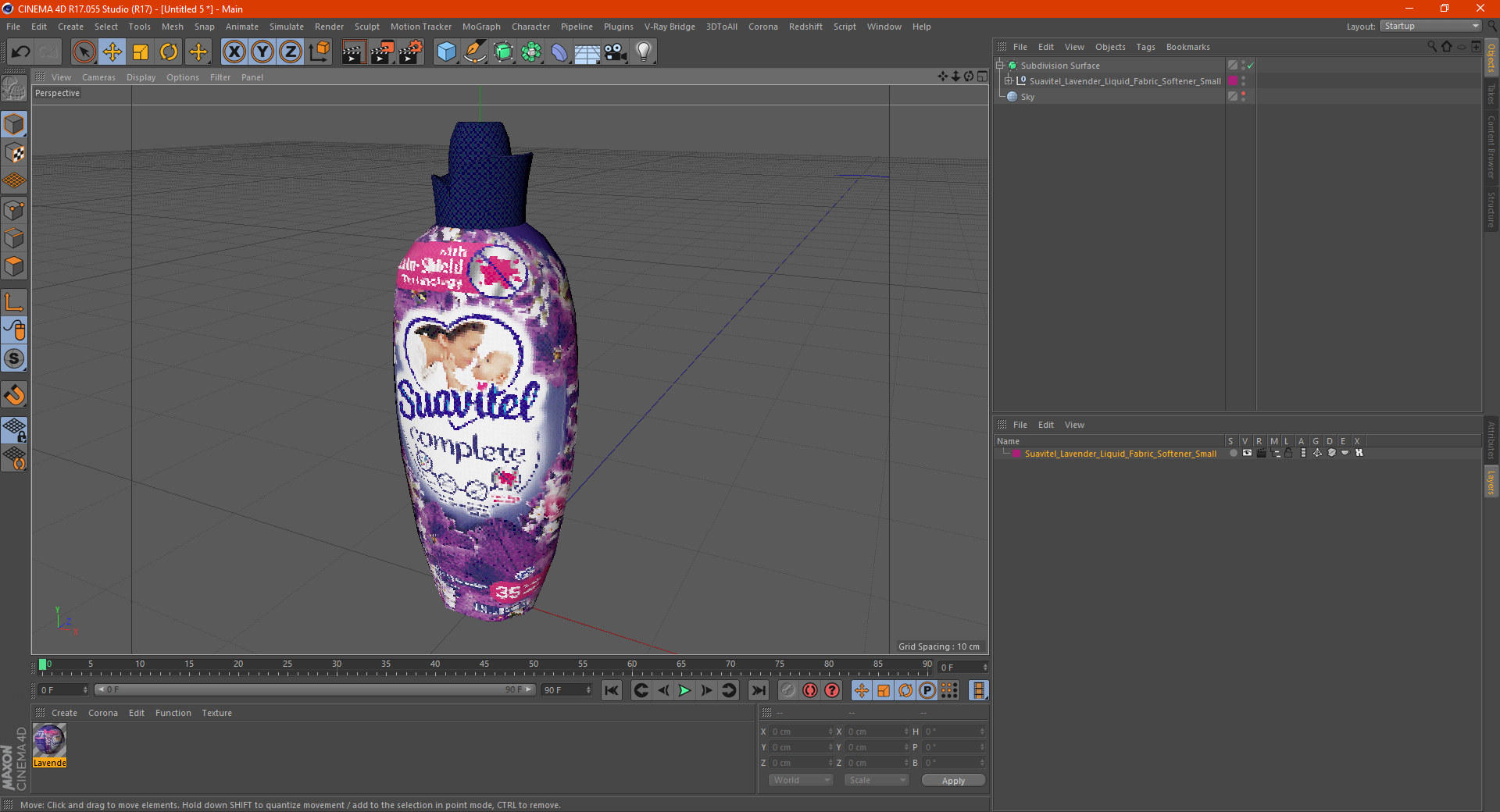1500x812 pixels.
Task: Click the timeline preview range slider
Action: coord(315,689)
